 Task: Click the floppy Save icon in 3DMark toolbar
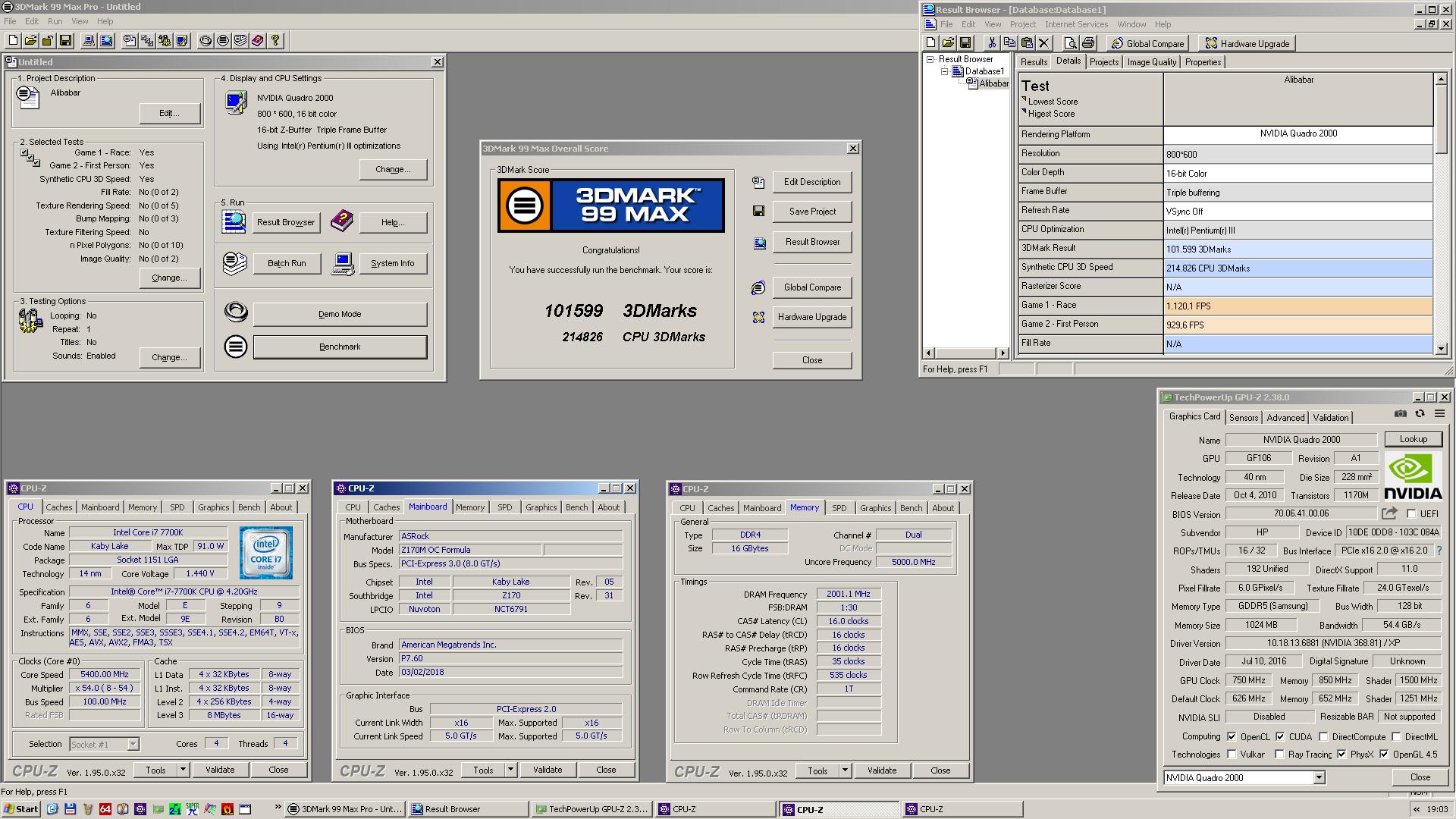click(65, 41)
